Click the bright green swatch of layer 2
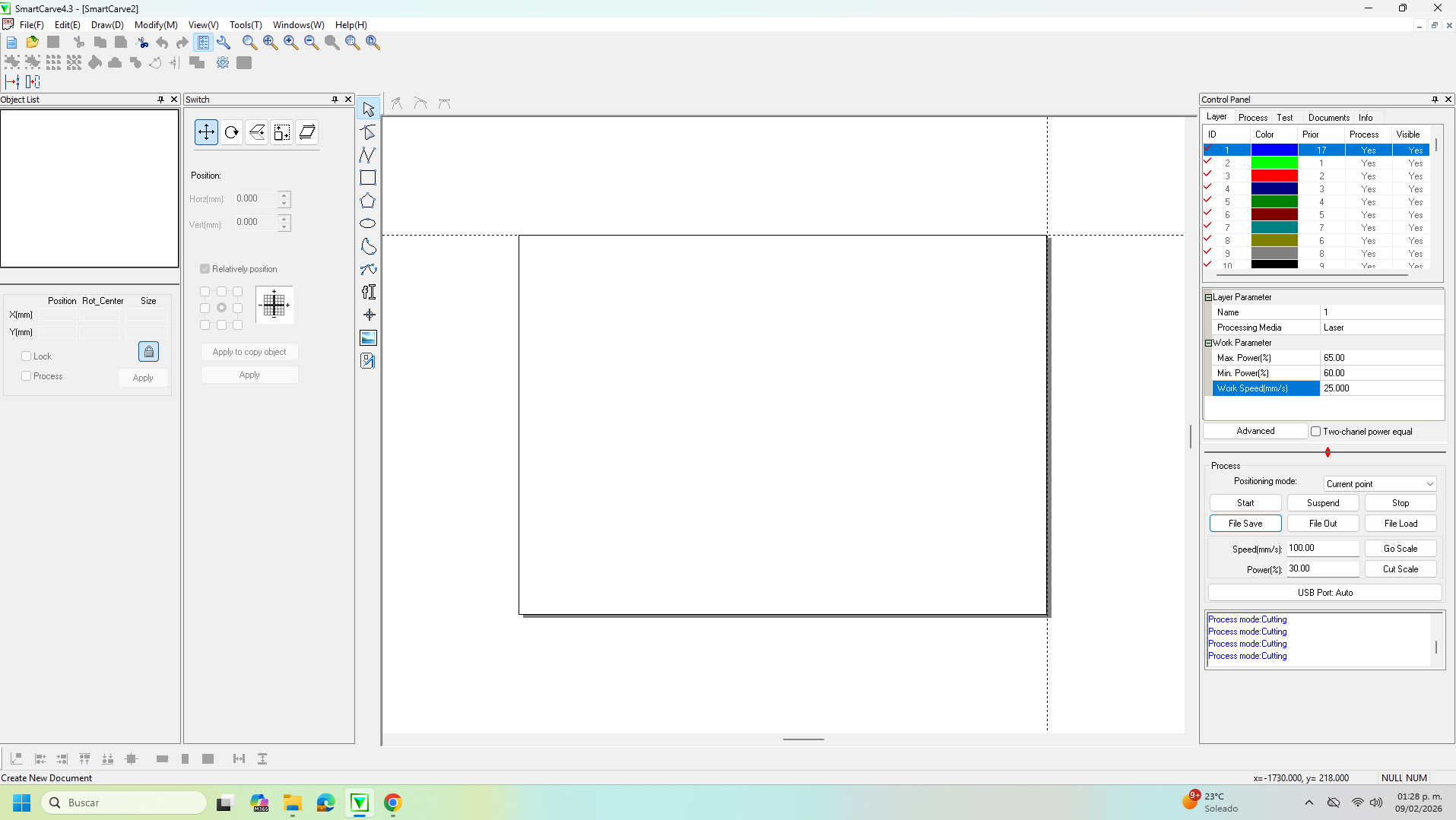 pos(1274,163)
